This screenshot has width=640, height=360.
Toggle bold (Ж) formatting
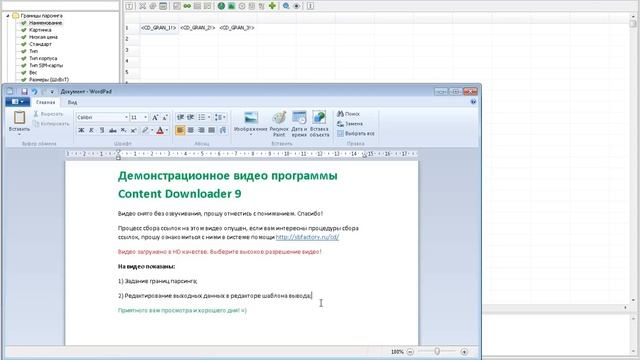pos(81,130)
